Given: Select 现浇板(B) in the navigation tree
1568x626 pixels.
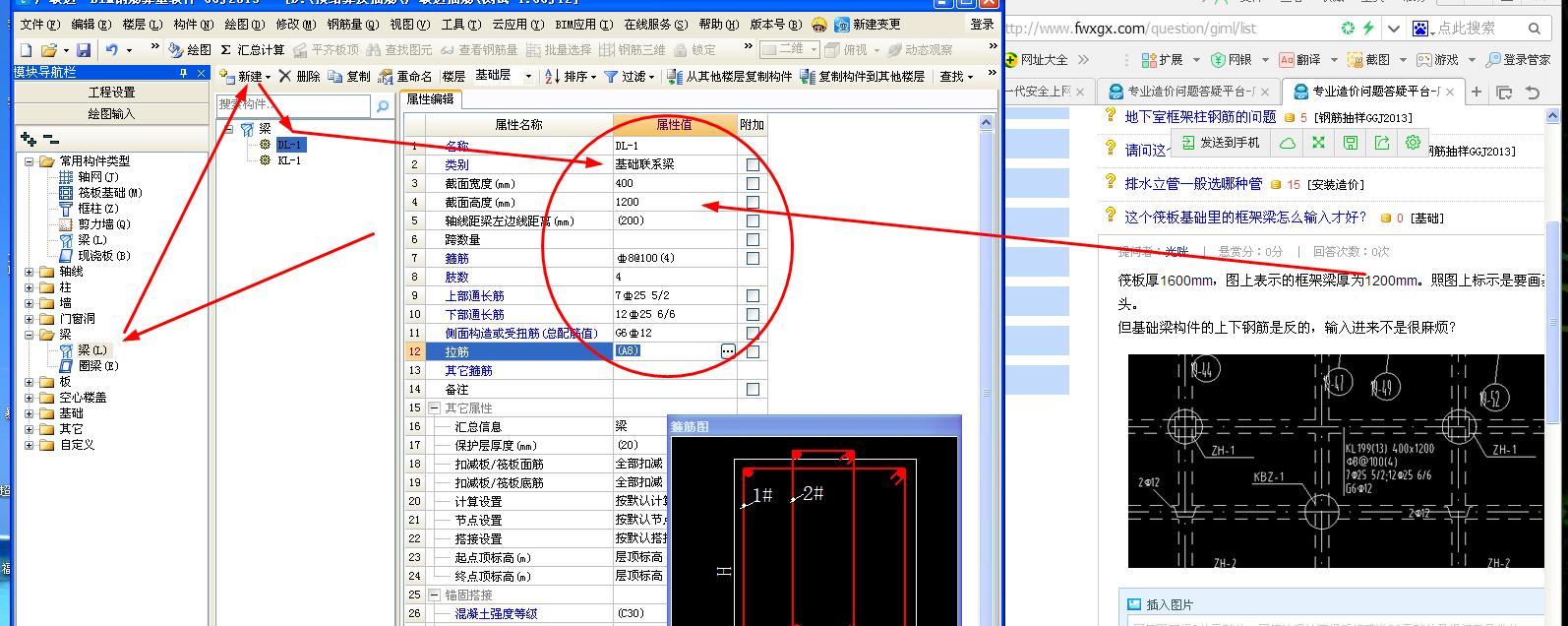Looking at the screenshot, I should click(95, 255).
